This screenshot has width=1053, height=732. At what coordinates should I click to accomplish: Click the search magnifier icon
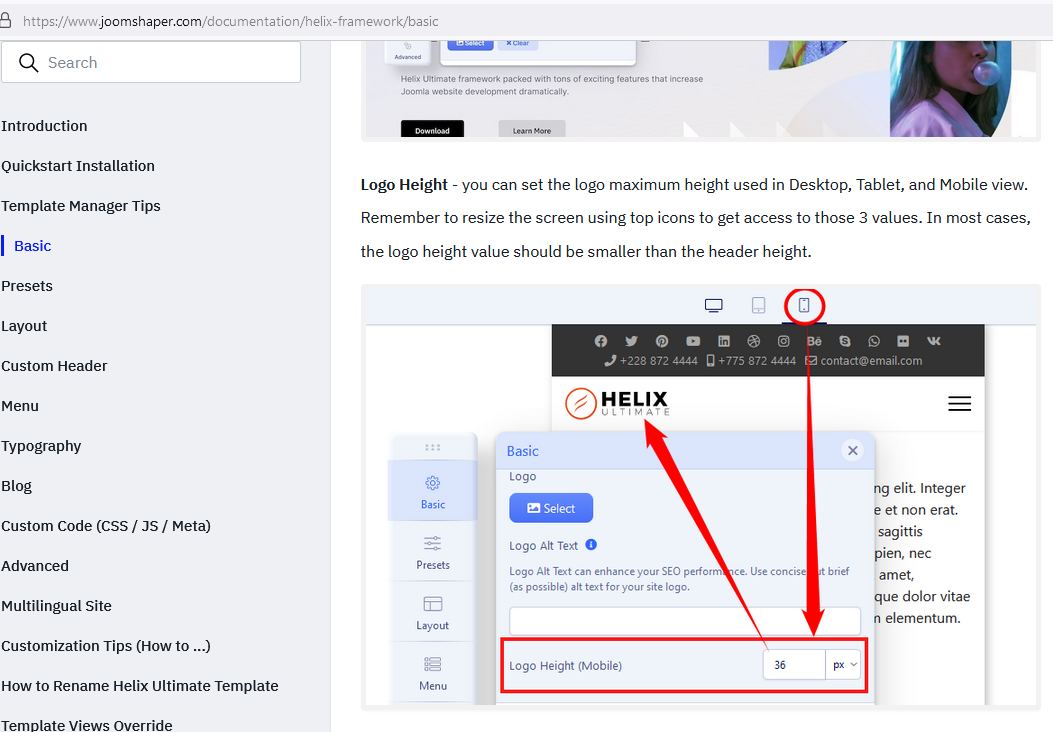[27, 62]
